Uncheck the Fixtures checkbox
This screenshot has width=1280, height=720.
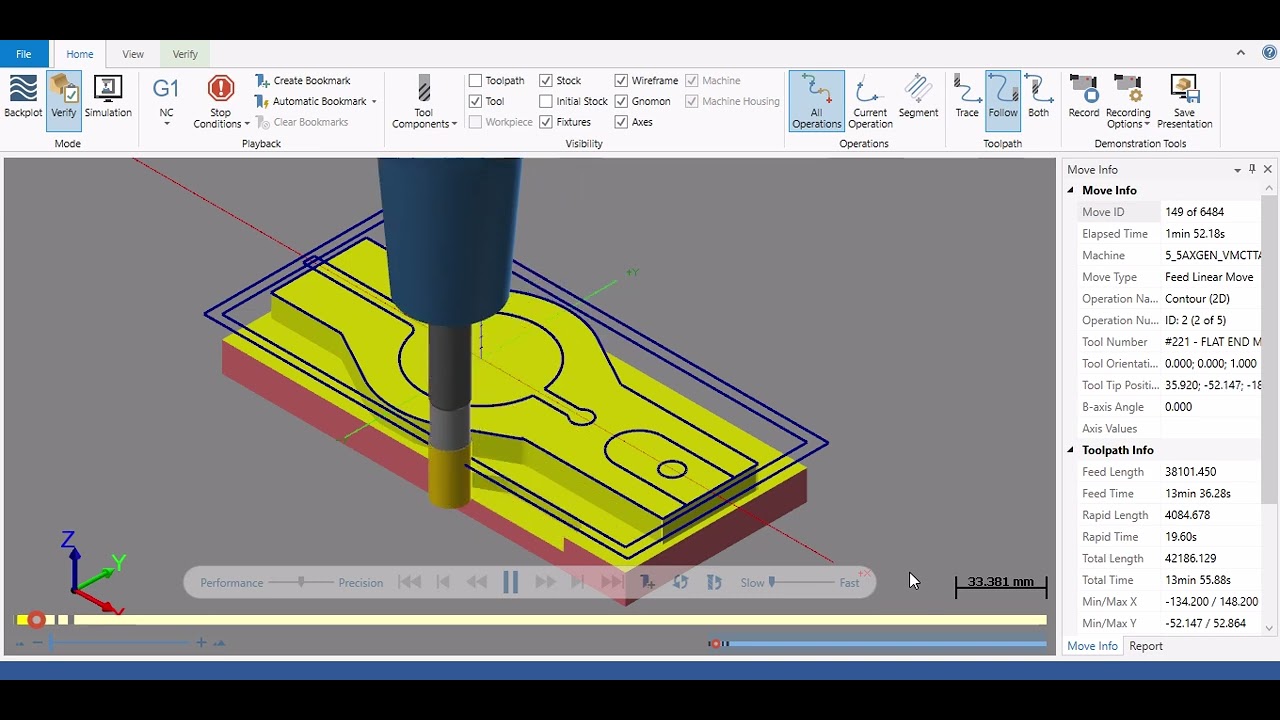pos(546,123)
